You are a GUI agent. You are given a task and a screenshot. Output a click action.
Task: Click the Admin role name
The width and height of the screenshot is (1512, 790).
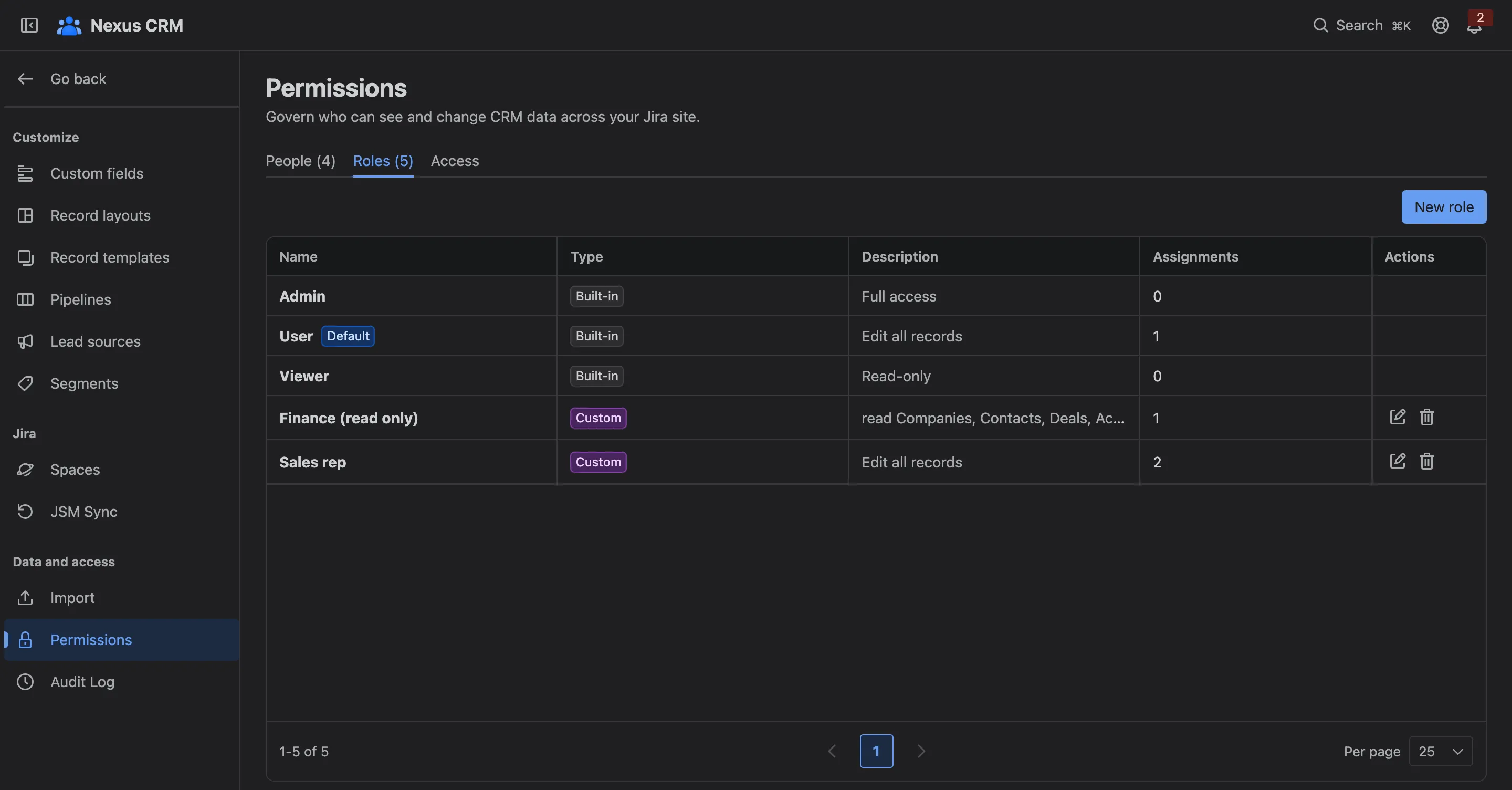click(302, 296)
